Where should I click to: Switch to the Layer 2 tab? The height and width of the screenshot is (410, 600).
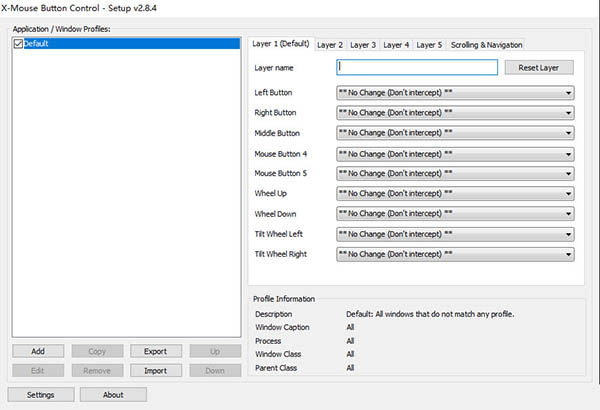[x=330, y=45]
